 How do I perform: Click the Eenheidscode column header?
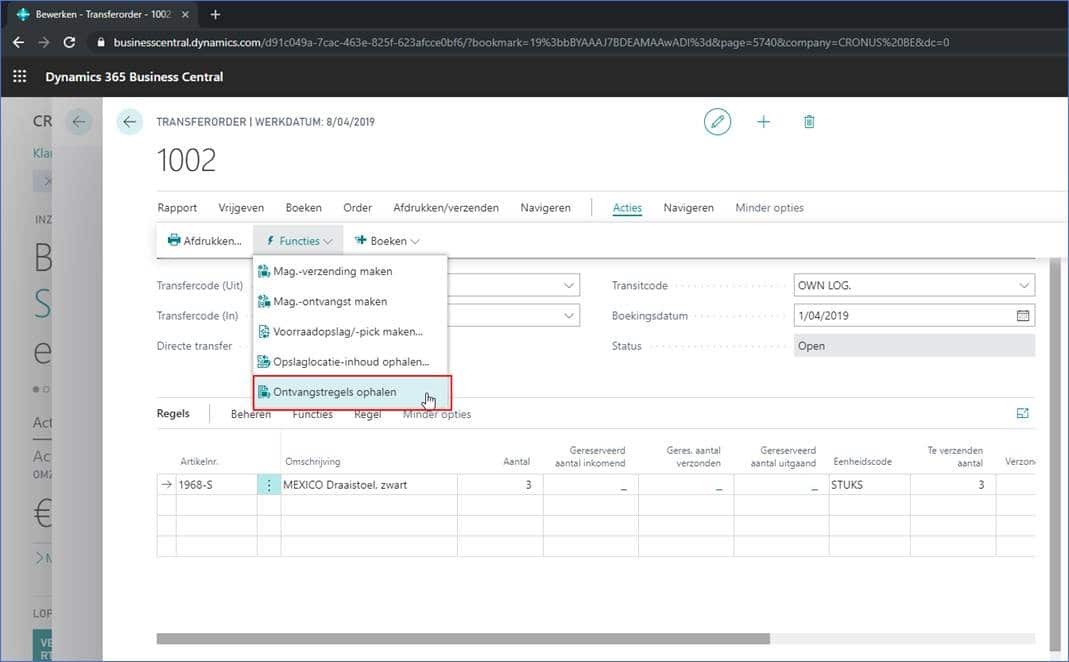862,462
